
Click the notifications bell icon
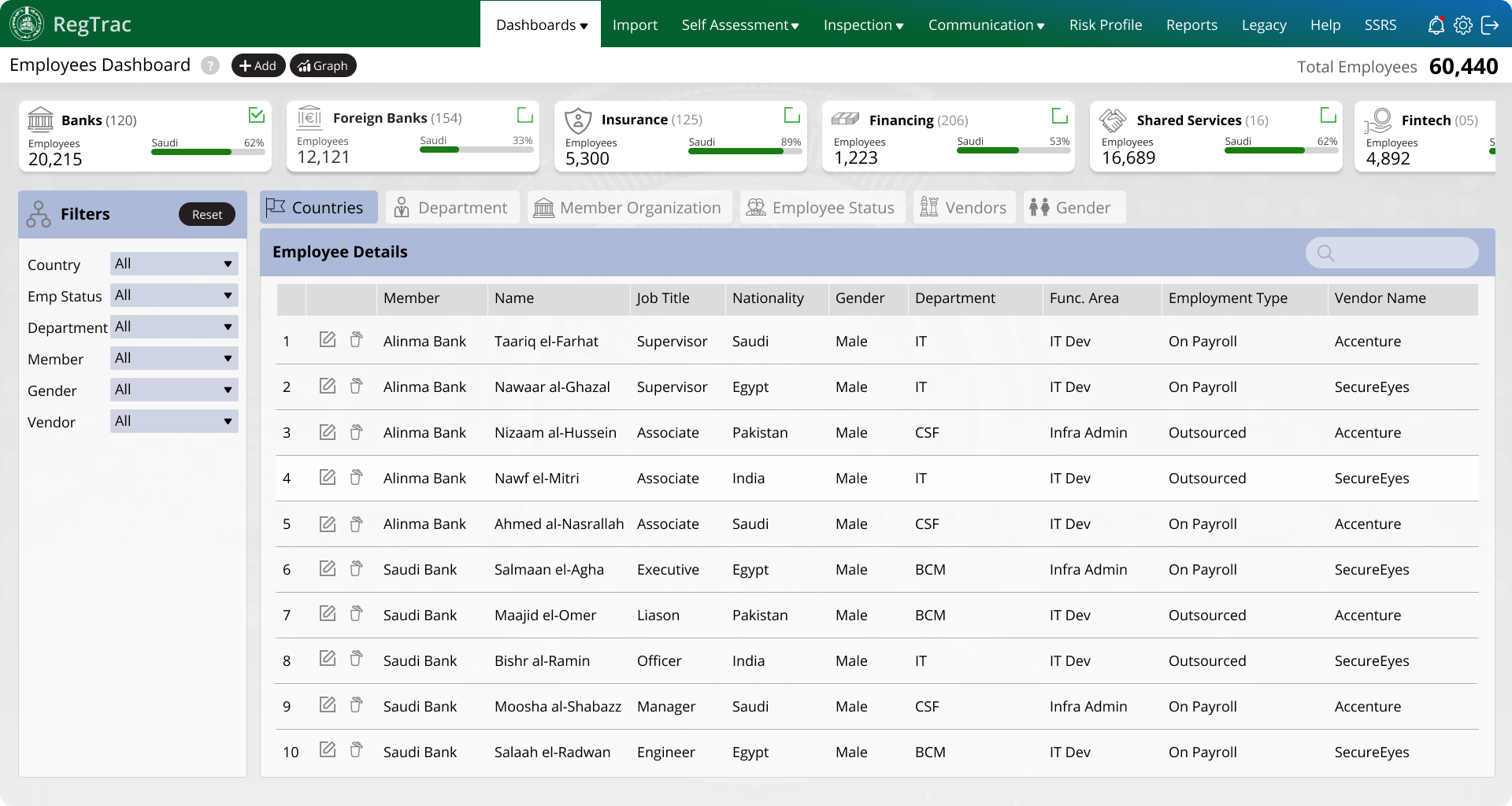click(1436, 25)
